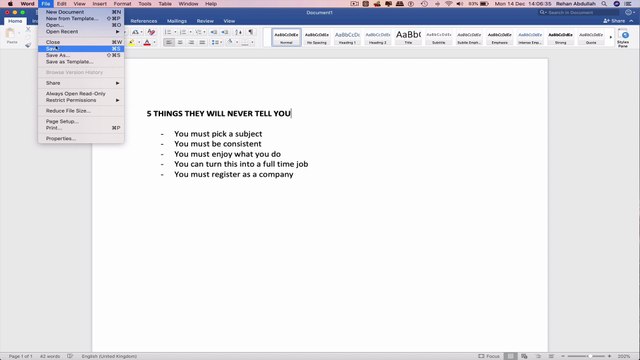
Task: Adjust the zoom slider handle
Action: pyautogui.click(x=590, y=356)
